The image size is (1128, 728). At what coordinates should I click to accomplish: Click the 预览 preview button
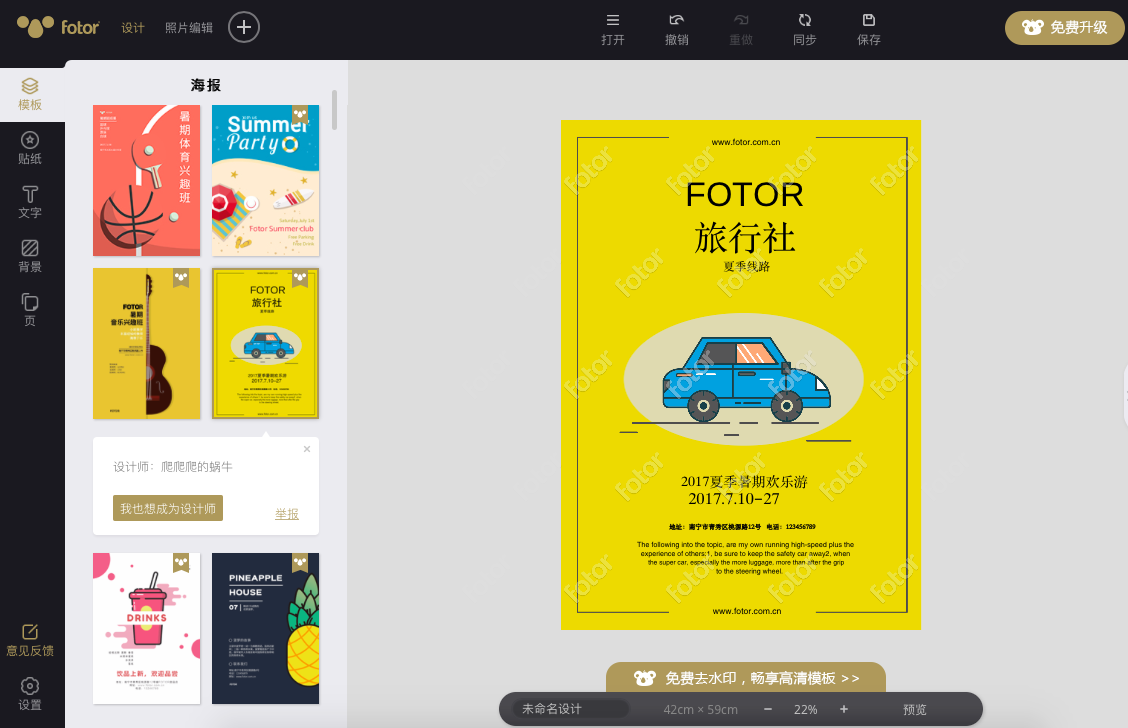[915, 709]
